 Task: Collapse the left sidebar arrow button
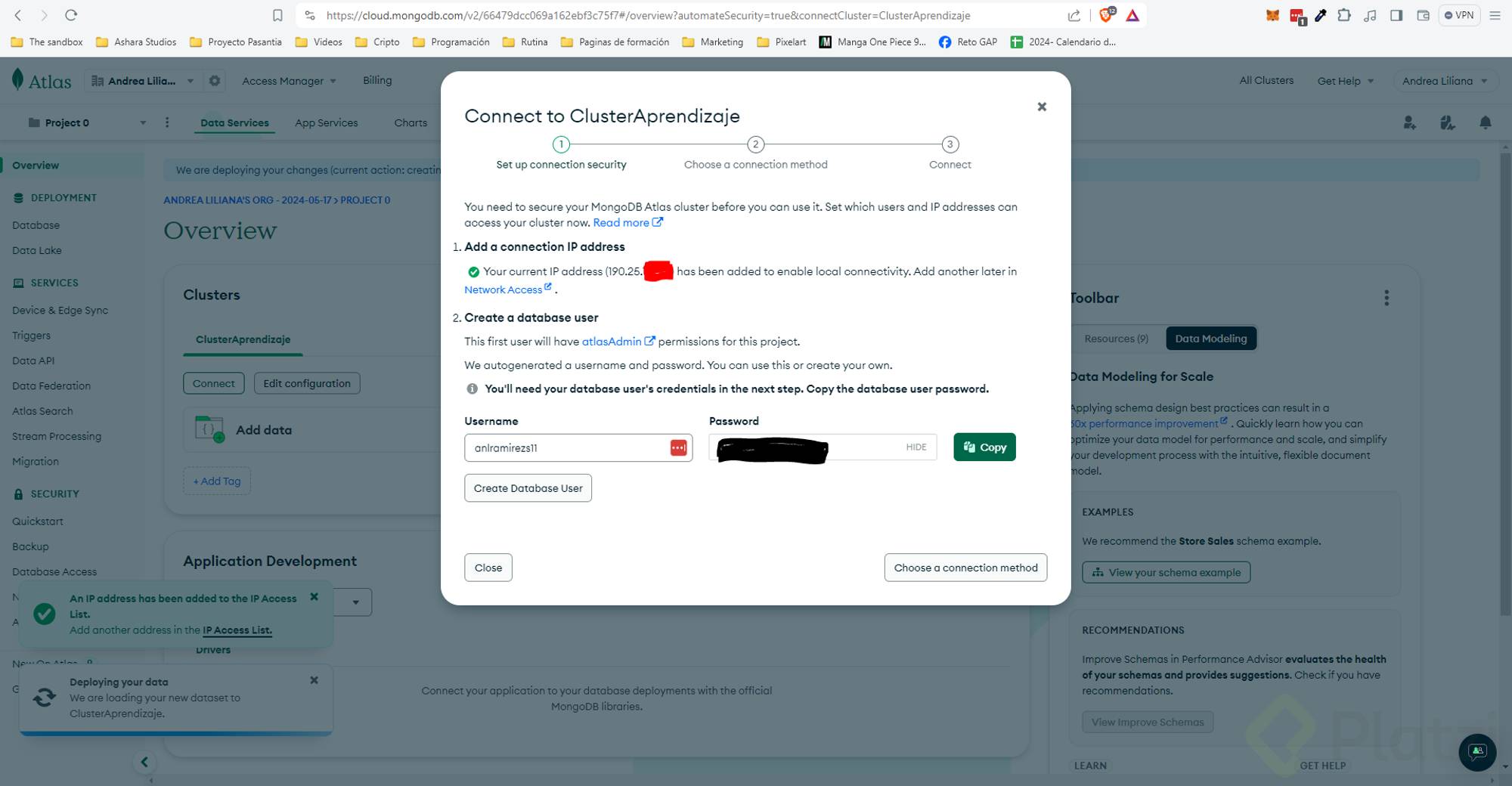pyautogui.click(x=144, y=762)
